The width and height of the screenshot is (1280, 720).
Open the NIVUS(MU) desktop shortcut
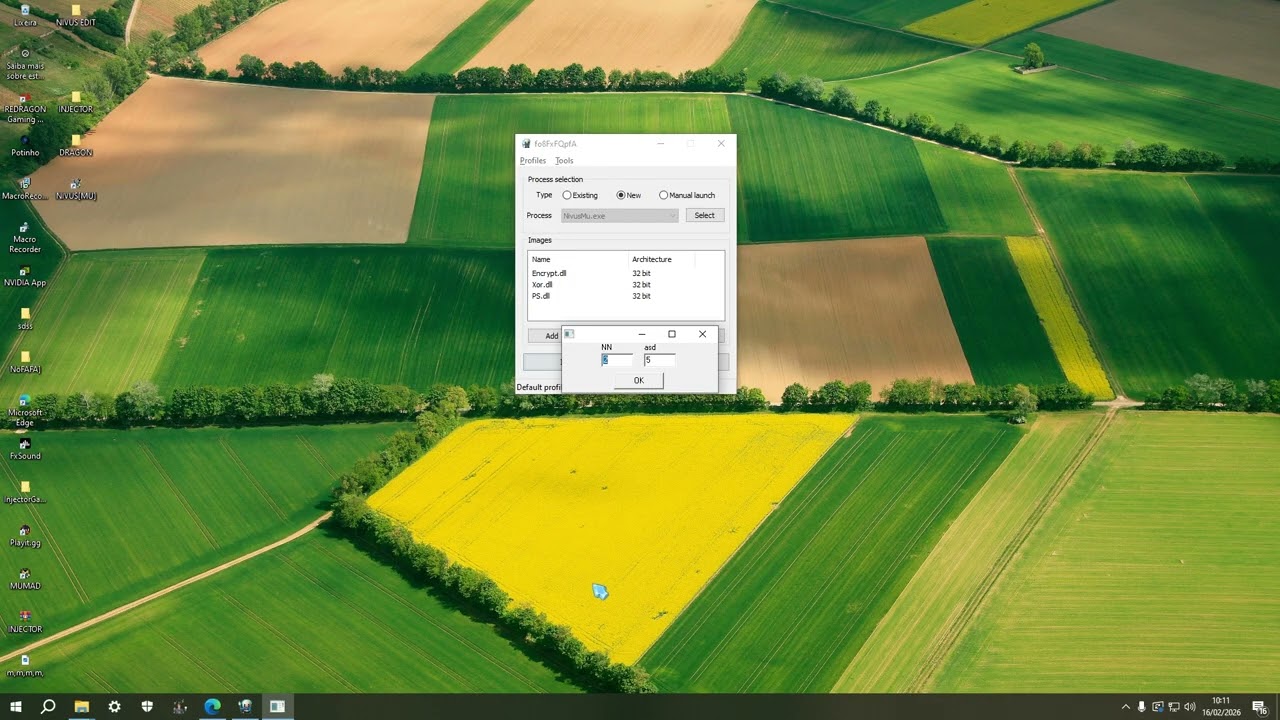point(76,188)
